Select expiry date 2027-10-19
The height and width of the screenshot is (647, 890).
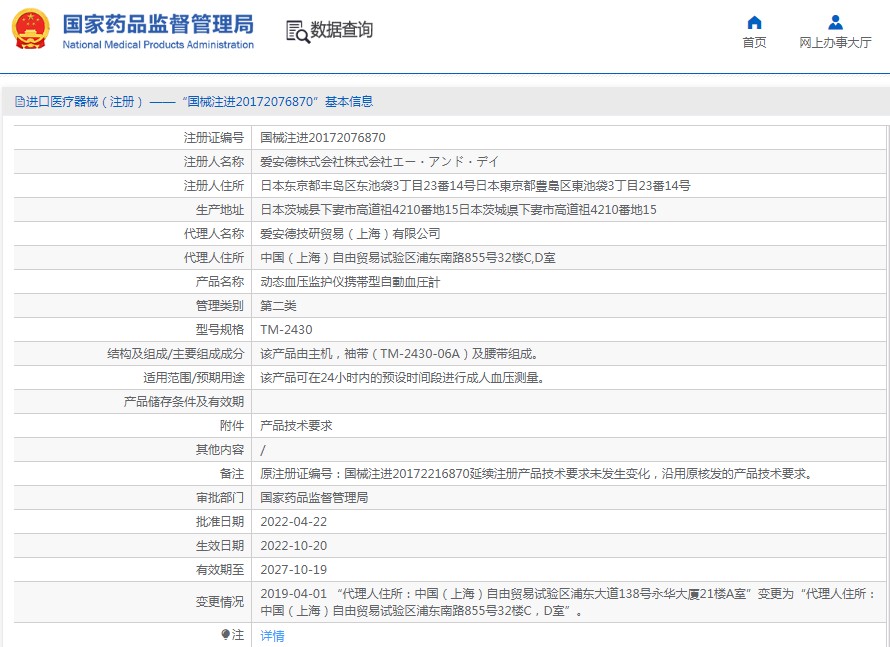click(x=293, y=570)
